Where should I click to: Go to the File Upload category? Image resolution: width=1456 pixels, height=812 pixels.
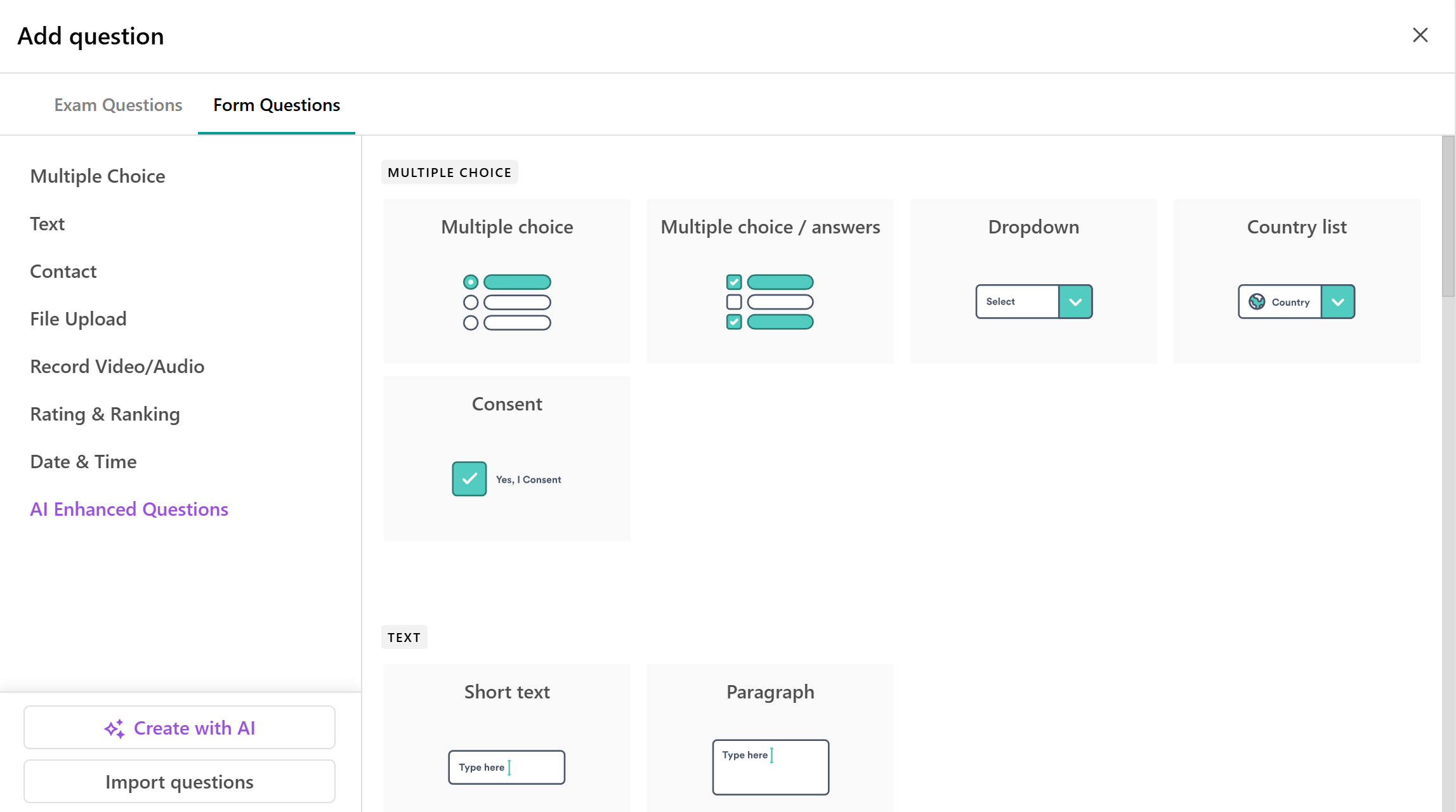click(x=78, y=319)
